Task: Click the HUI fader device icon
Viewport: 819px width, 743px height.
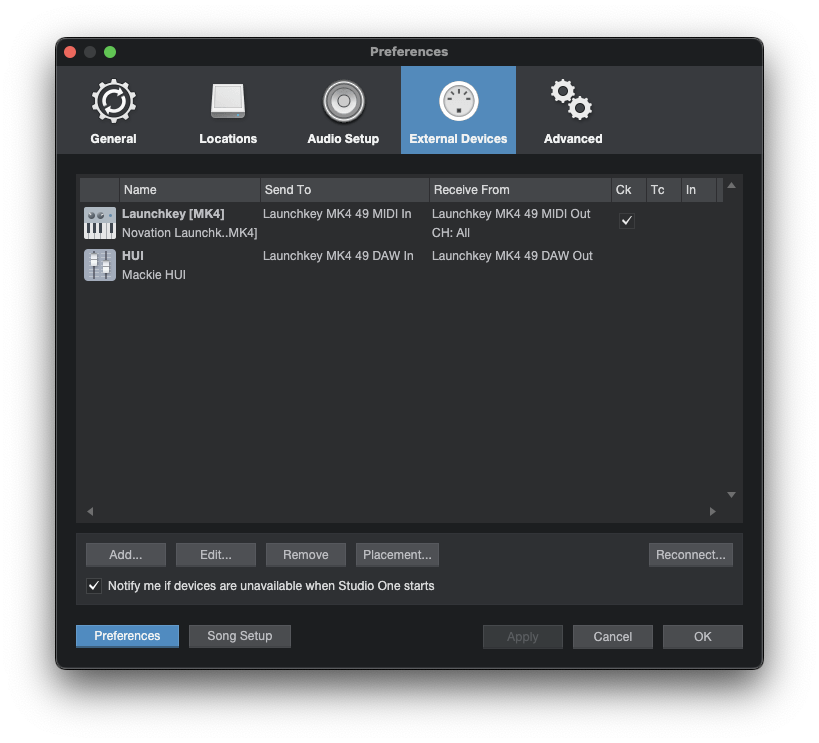Action: 100,265
